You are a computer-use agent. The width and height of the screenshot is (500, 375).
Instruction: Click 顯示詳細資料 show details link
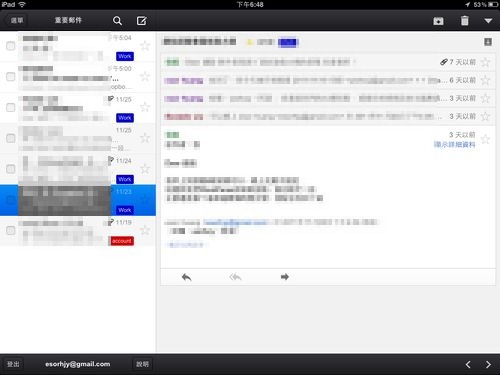pyautogui.click(x=454, y=144)
